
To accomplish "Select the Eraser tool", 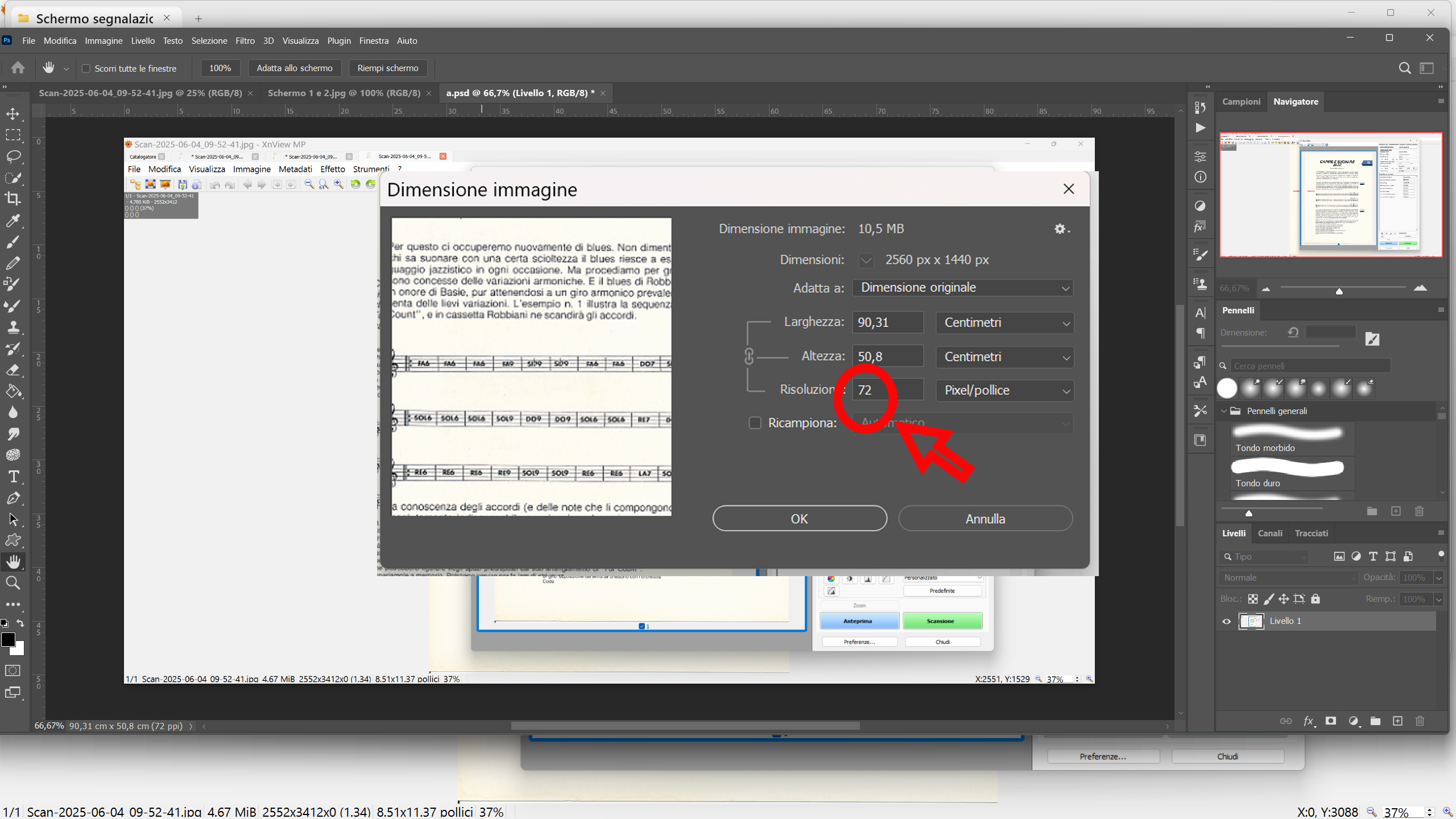I will 13,370.
